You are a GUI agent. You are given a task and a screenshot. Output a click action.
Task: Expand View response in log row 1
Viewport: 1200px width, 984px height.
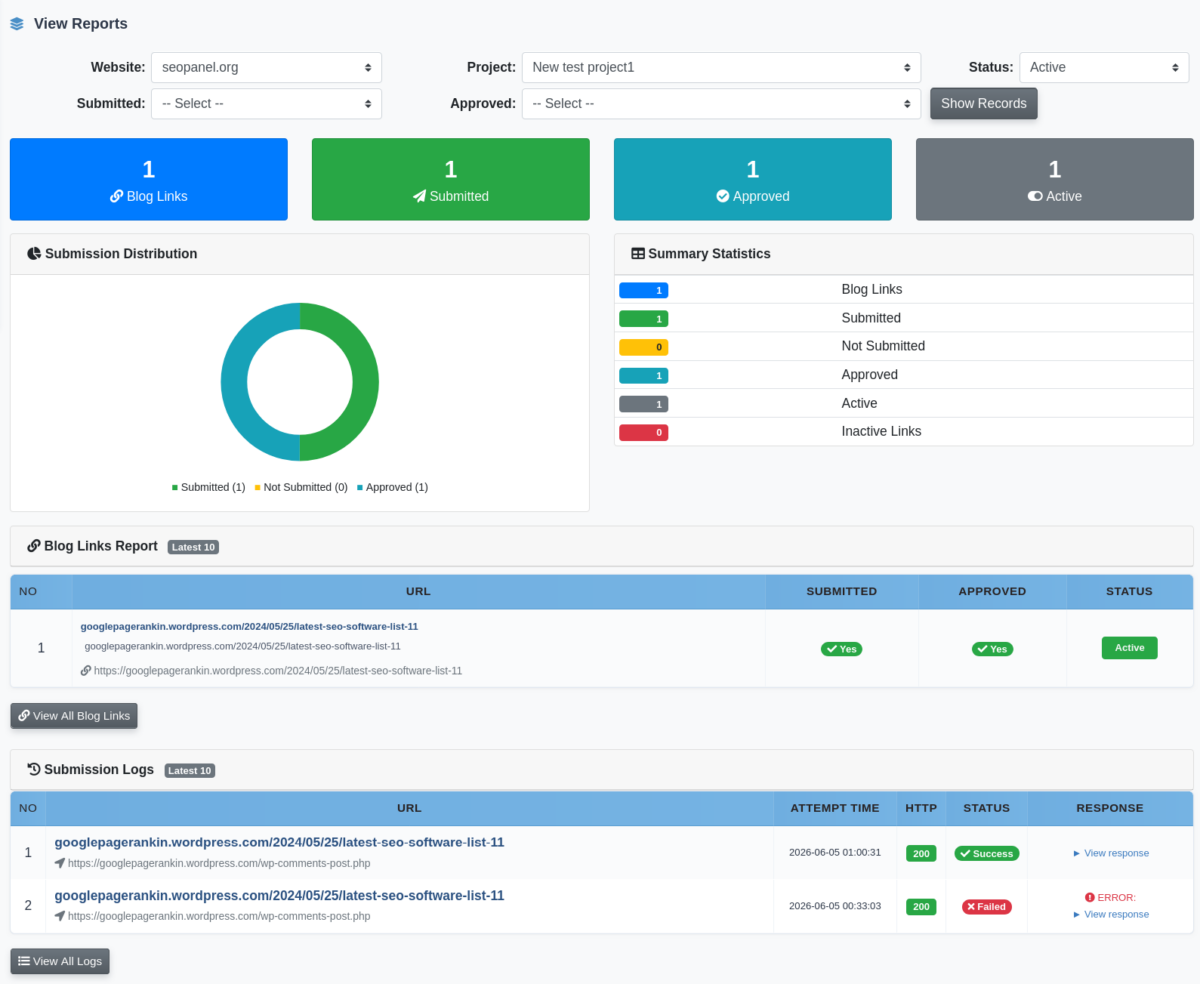pyautogui.click(x=1111, y=853)
